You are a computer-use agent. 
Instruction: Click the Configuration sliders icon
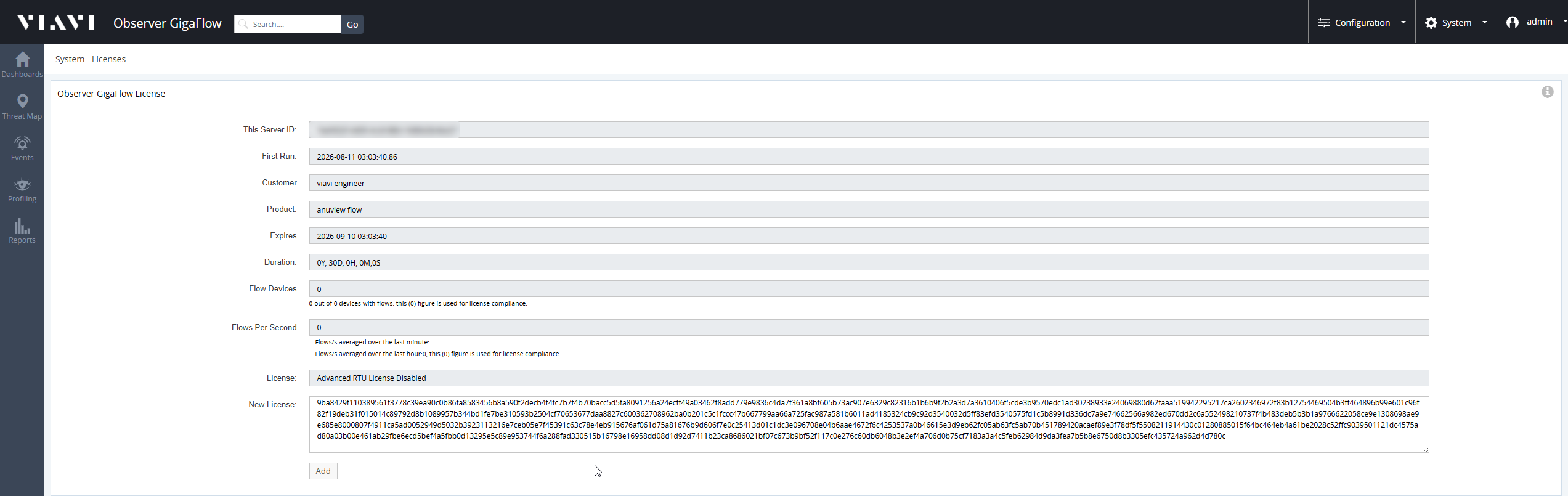click(1323, 23)
